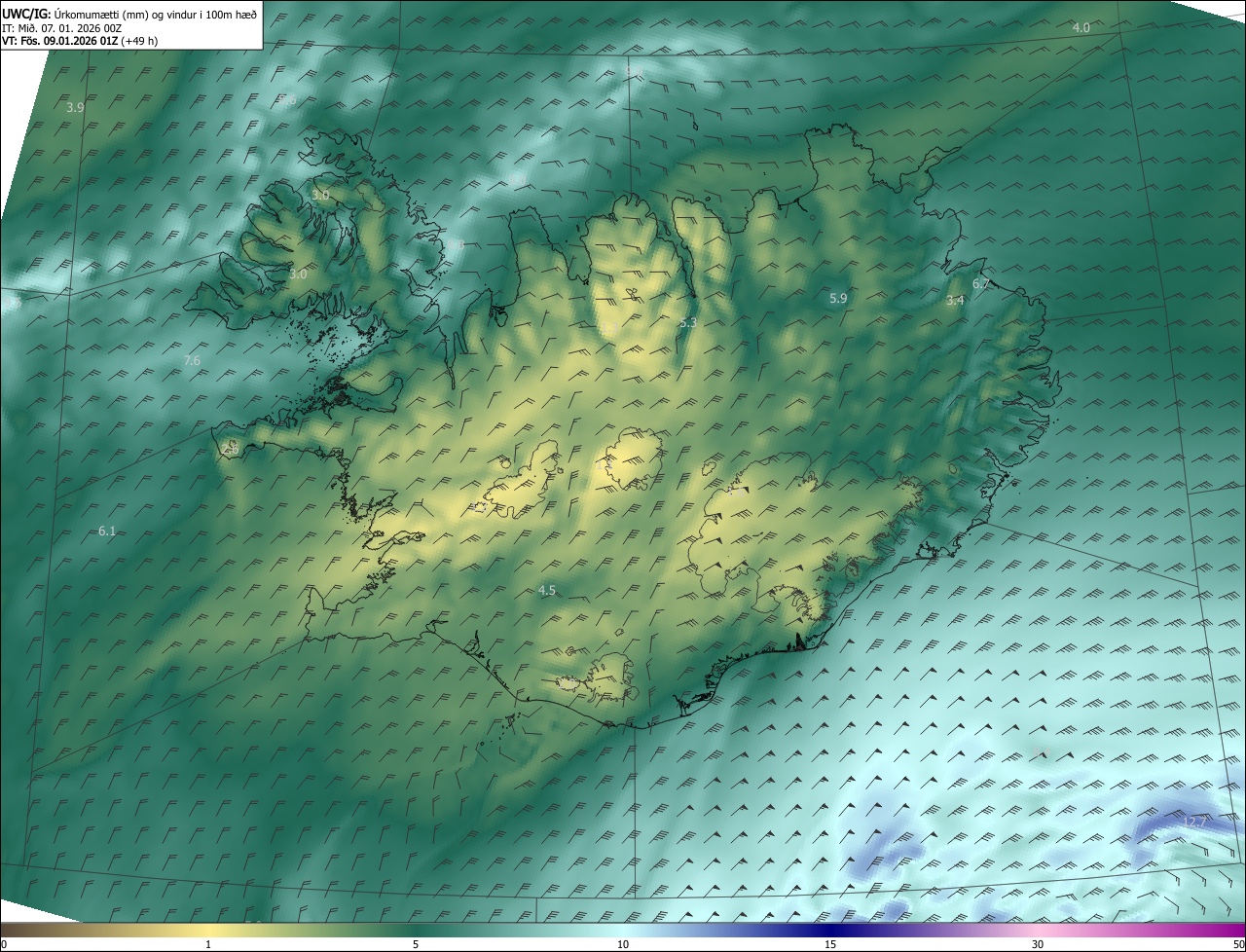This screenshot has height=952, width=1246.
Task: Click the color scale tick label 0
Action: pyautogui.click(x=4, y=945)
